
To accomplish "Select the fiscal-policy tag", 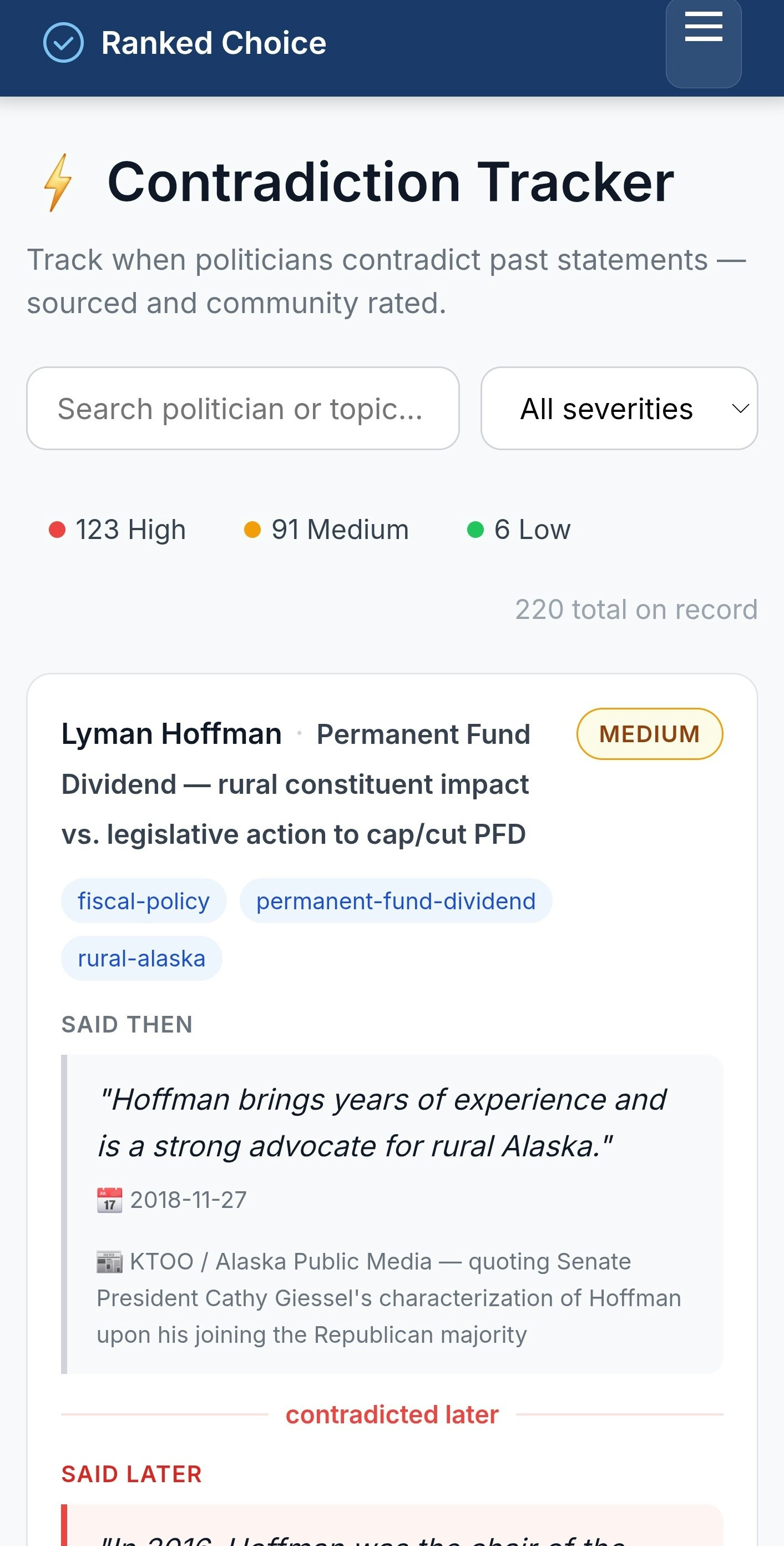I will coord(144,901).
